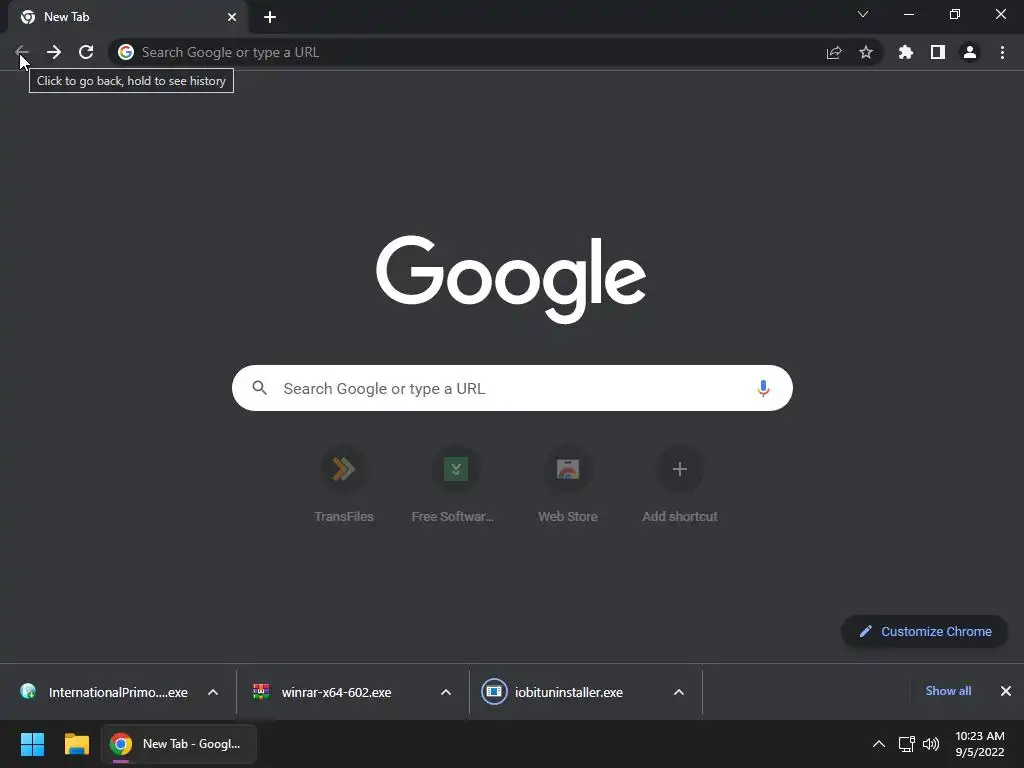
Task: Click the magnifier icon in search box
Action: 259,388
